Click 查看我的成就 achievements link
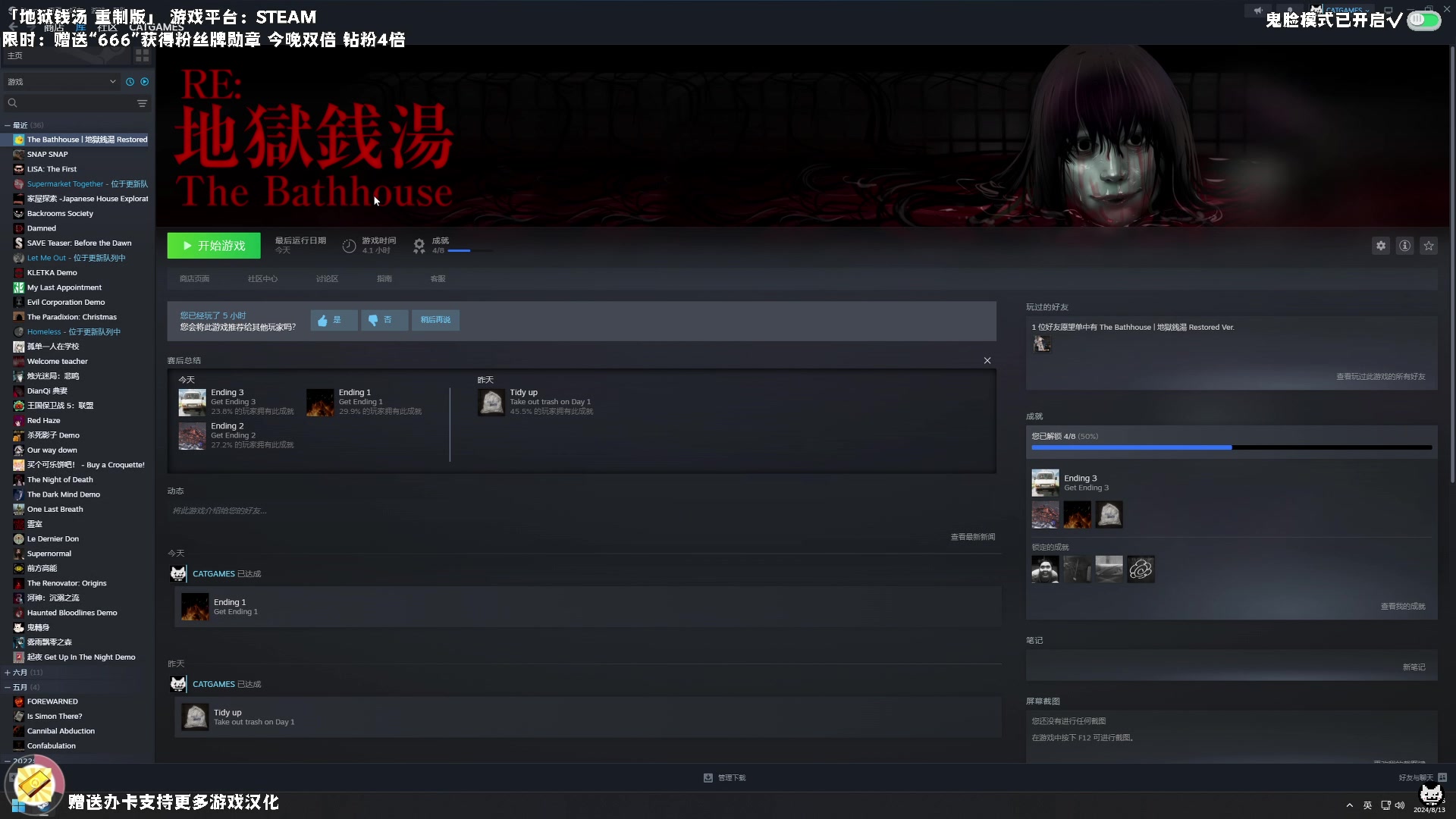 point(1402,607)
